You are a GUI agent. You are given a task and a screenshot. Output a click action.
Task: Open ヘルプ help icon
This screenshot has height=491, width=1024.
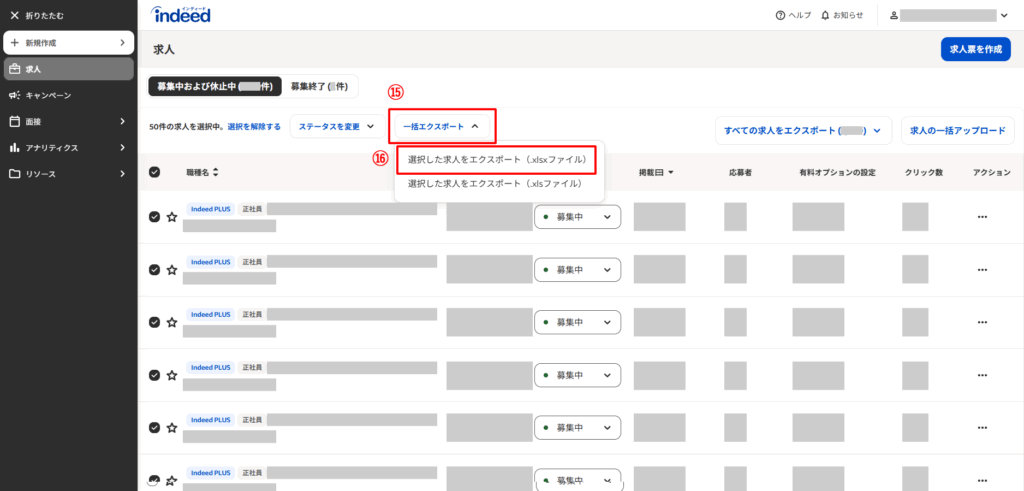pyautogui.click(x=780, y=16)
